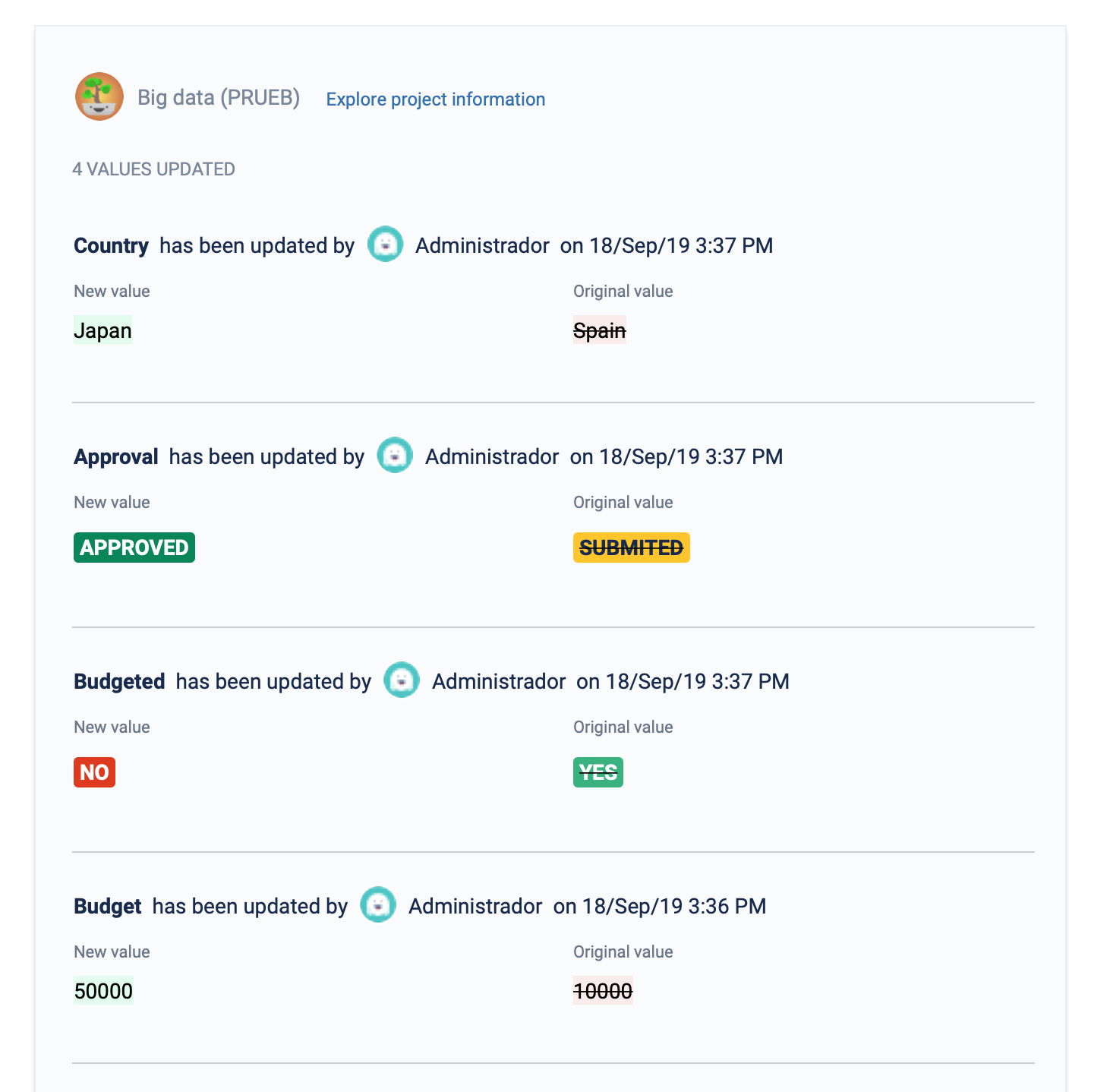Open Explore project information link
The image size is (1110, 1092).
click(436, 99)
